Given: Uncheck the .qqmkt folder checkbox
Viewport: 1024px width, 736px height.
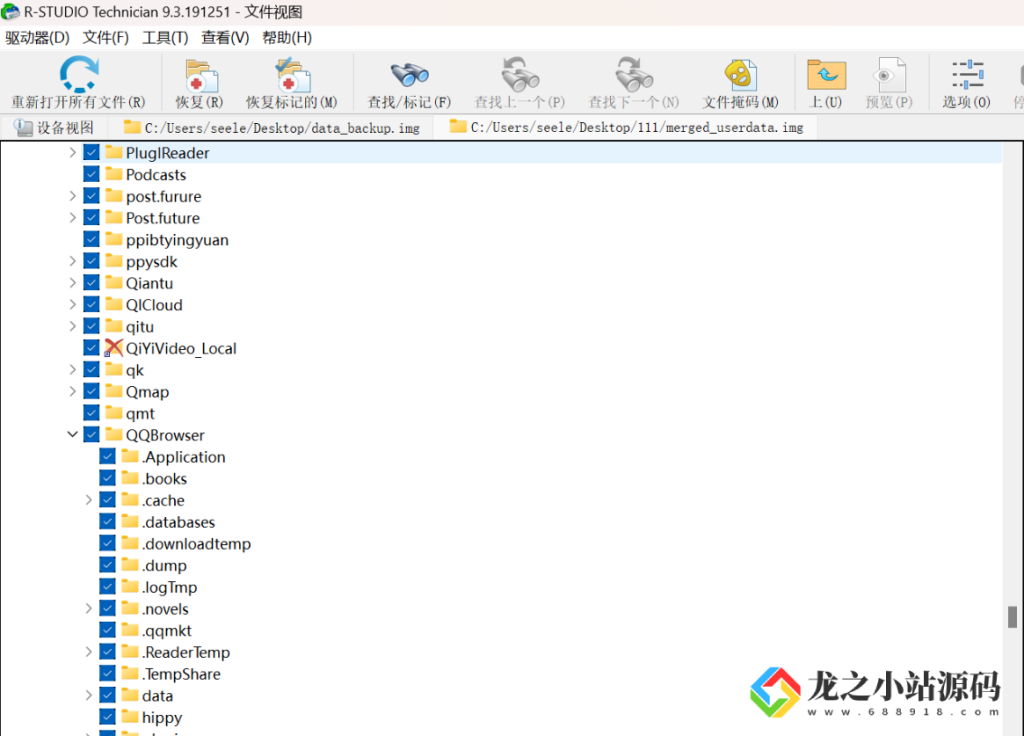Looking at the screenshot, I should (108, 630).
